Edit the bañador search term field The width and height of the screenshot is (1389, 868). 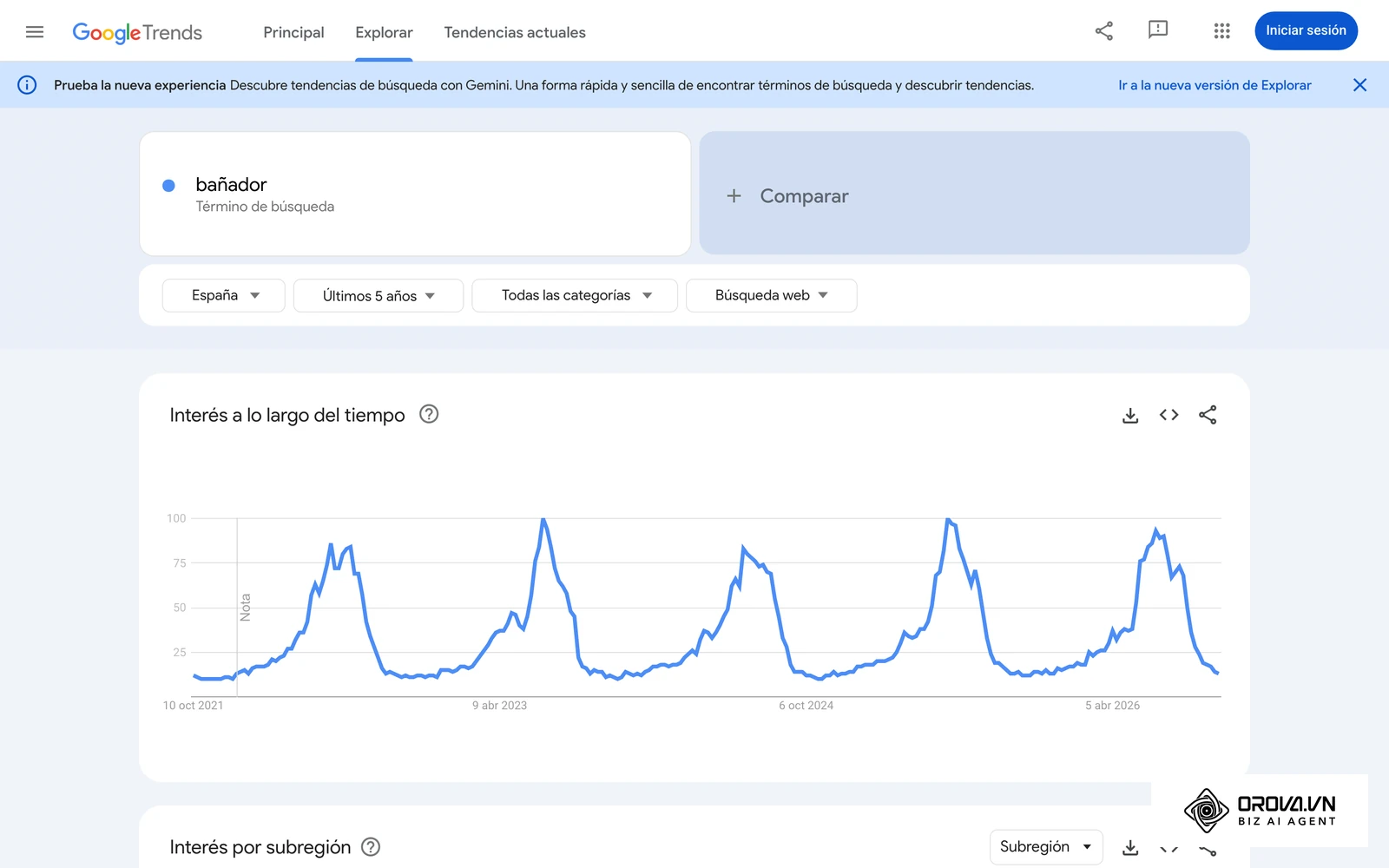click(415, 194)
